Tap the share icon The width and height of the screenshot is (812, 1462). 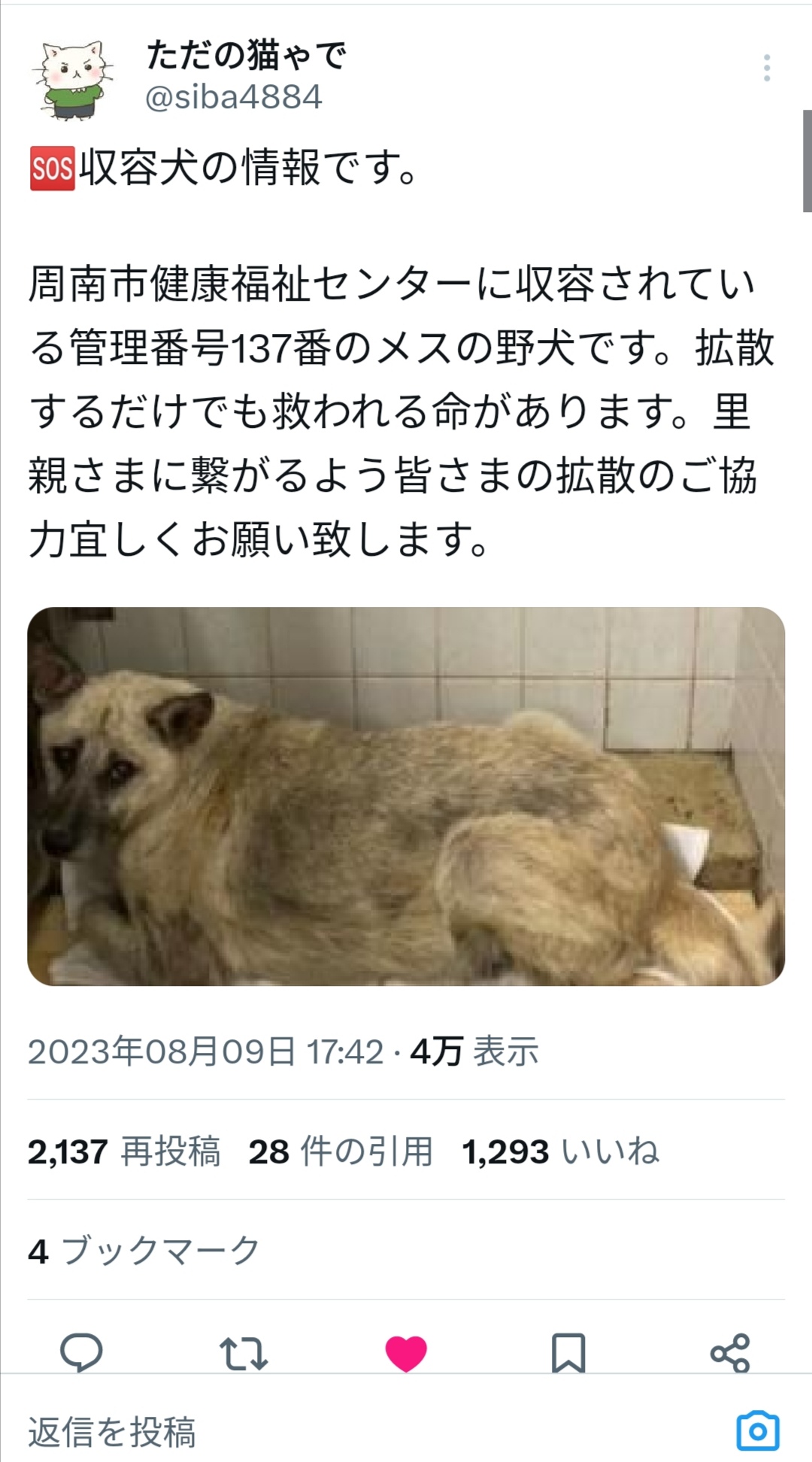730,1353
